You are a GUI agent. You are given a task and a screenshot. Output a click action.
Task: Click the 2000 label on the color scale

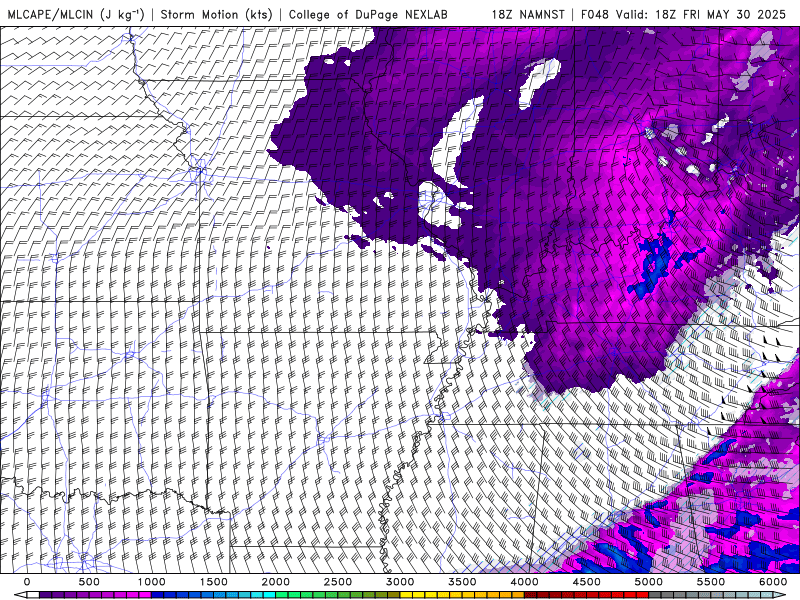pos(276,582)
